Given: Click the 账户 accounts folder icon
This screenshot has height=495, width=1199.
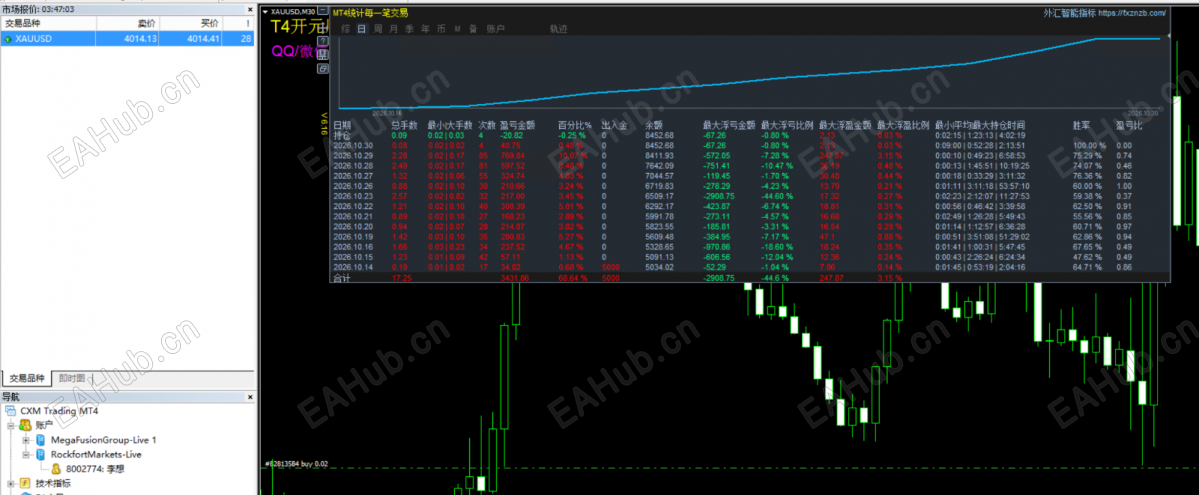Looking at the screenshot, I should (x=25, y=425).
